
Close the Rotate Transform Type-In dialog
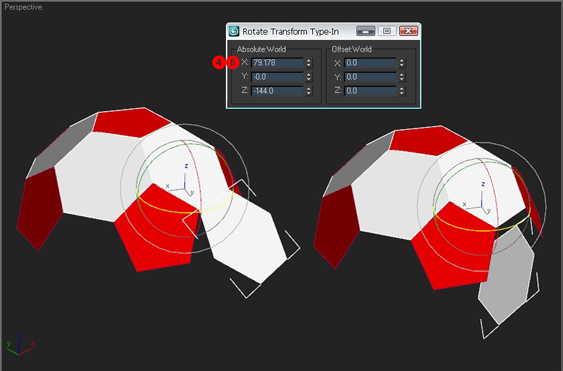[x=408, y=31]
